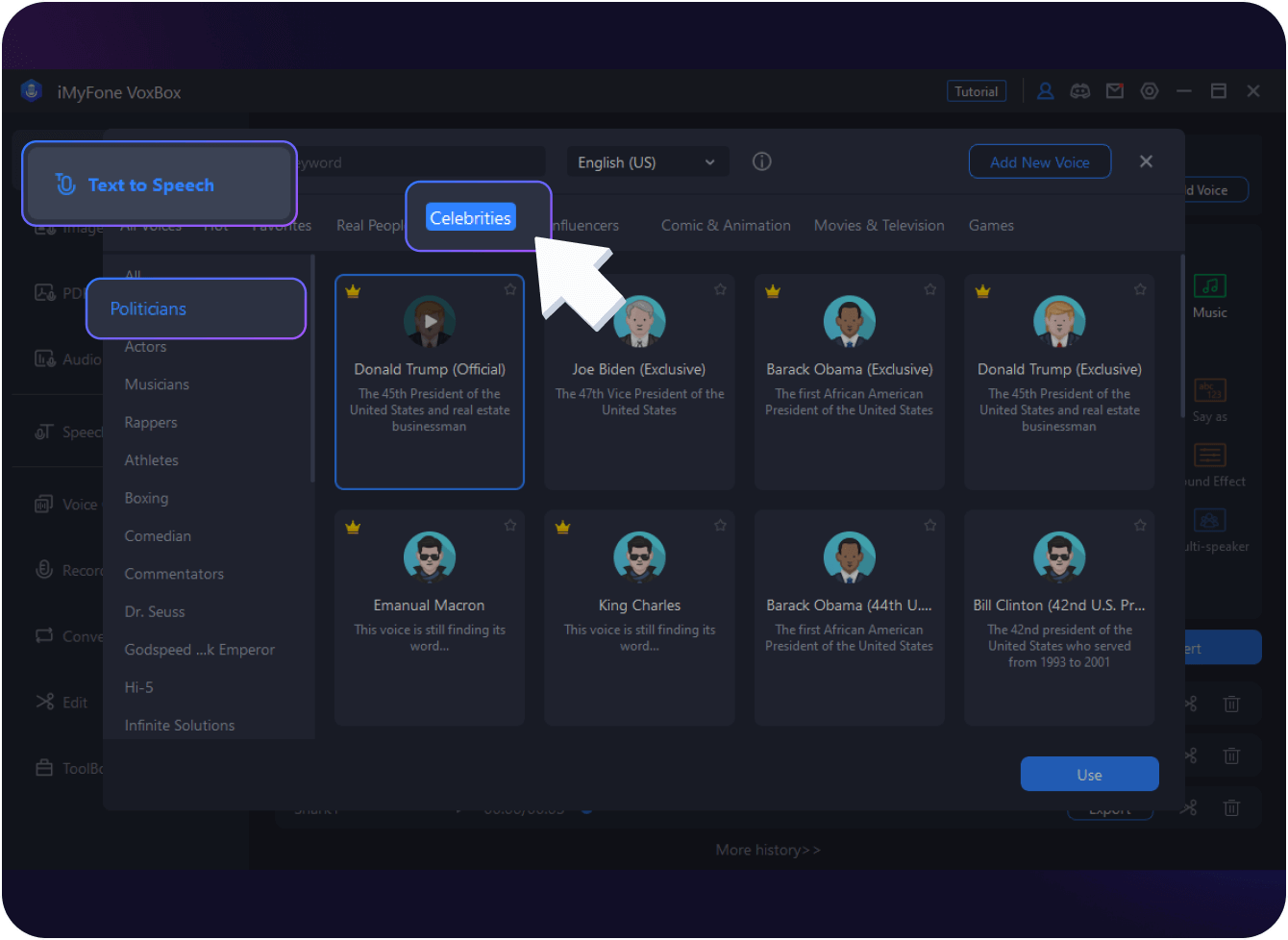This screenshot has height=940, width=1288.
Task: Select the Politicians category
Action: pyautogui.click(x=148, y=309)
